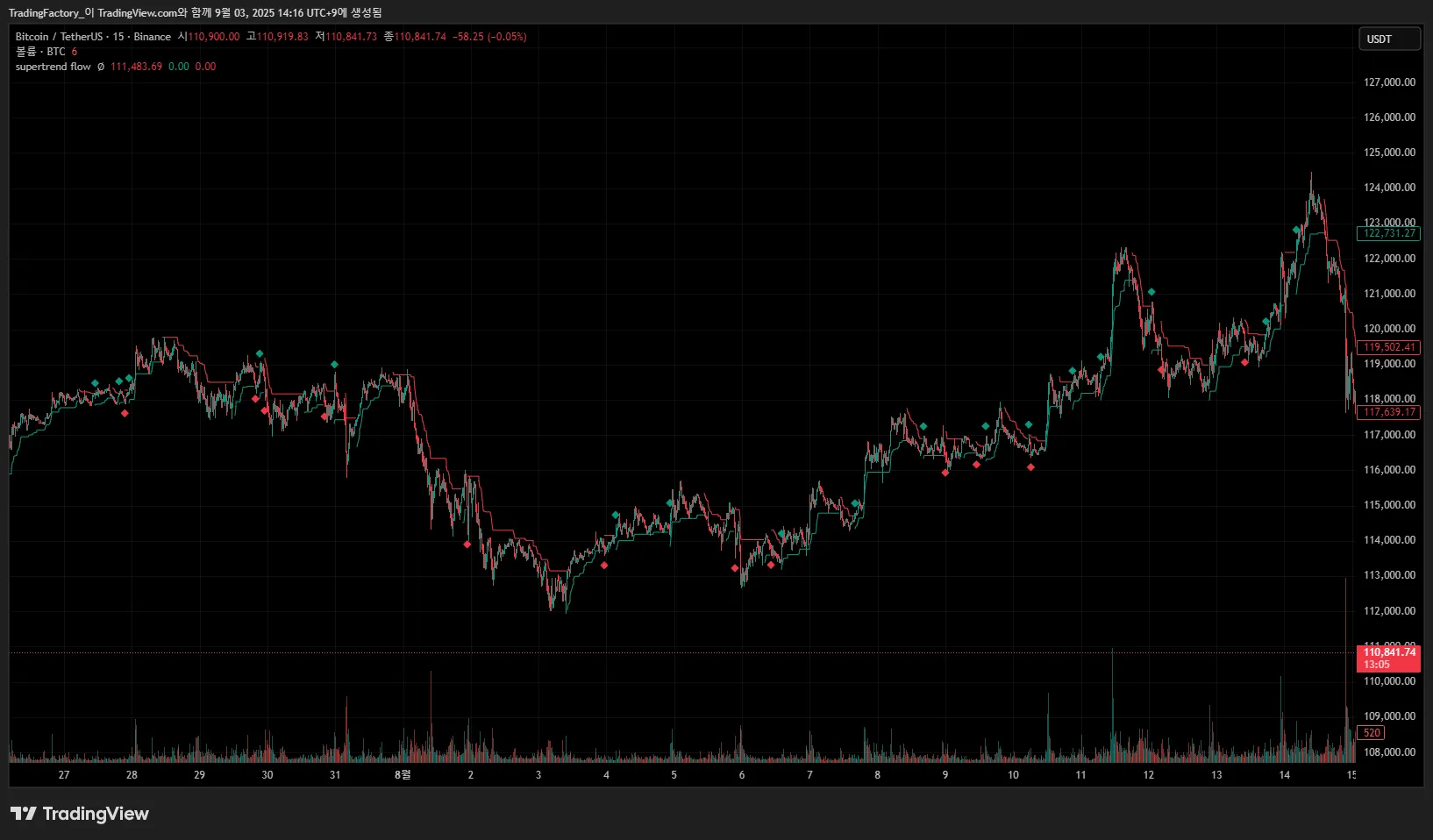1433x840 pixels.
Task: Select the 117,639.17 price label on axis
Action: tap(1388, 412)
